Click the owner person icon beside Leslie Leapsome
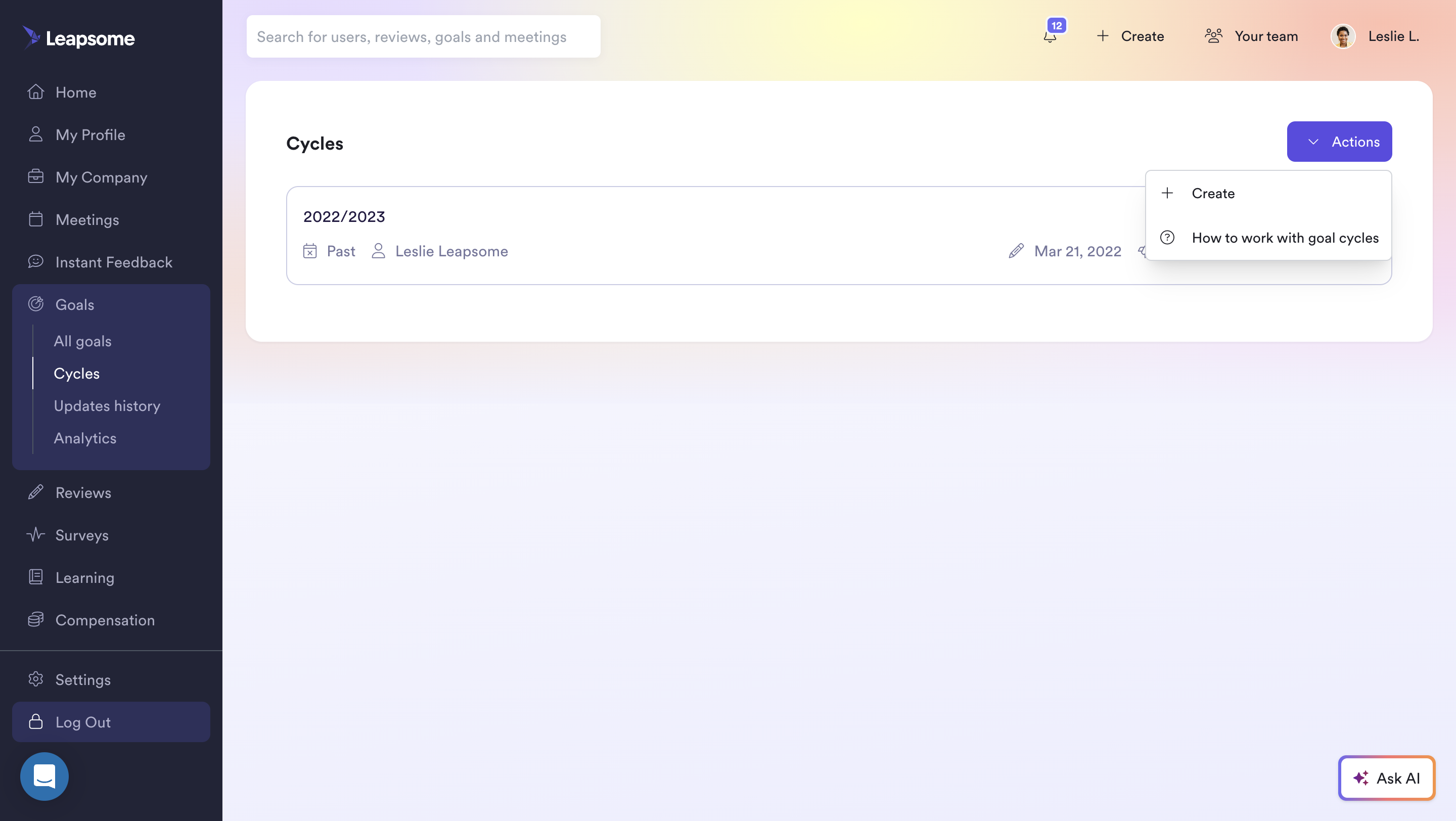Image resolution: width=1456 pixels, height=821 pixels. point(378,251)
